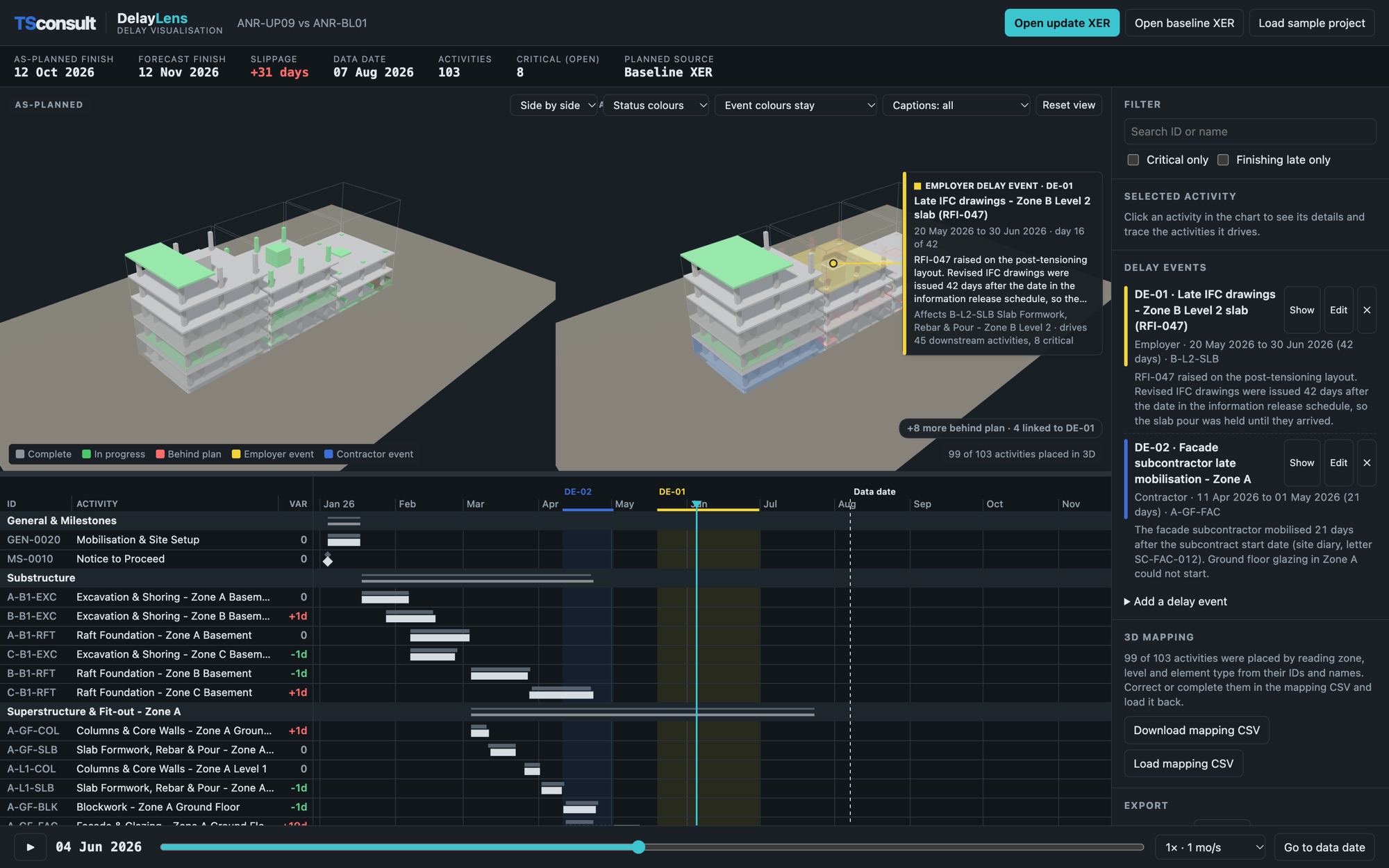
Task: Edit delay event DE-02
Action: point(1338,462)
